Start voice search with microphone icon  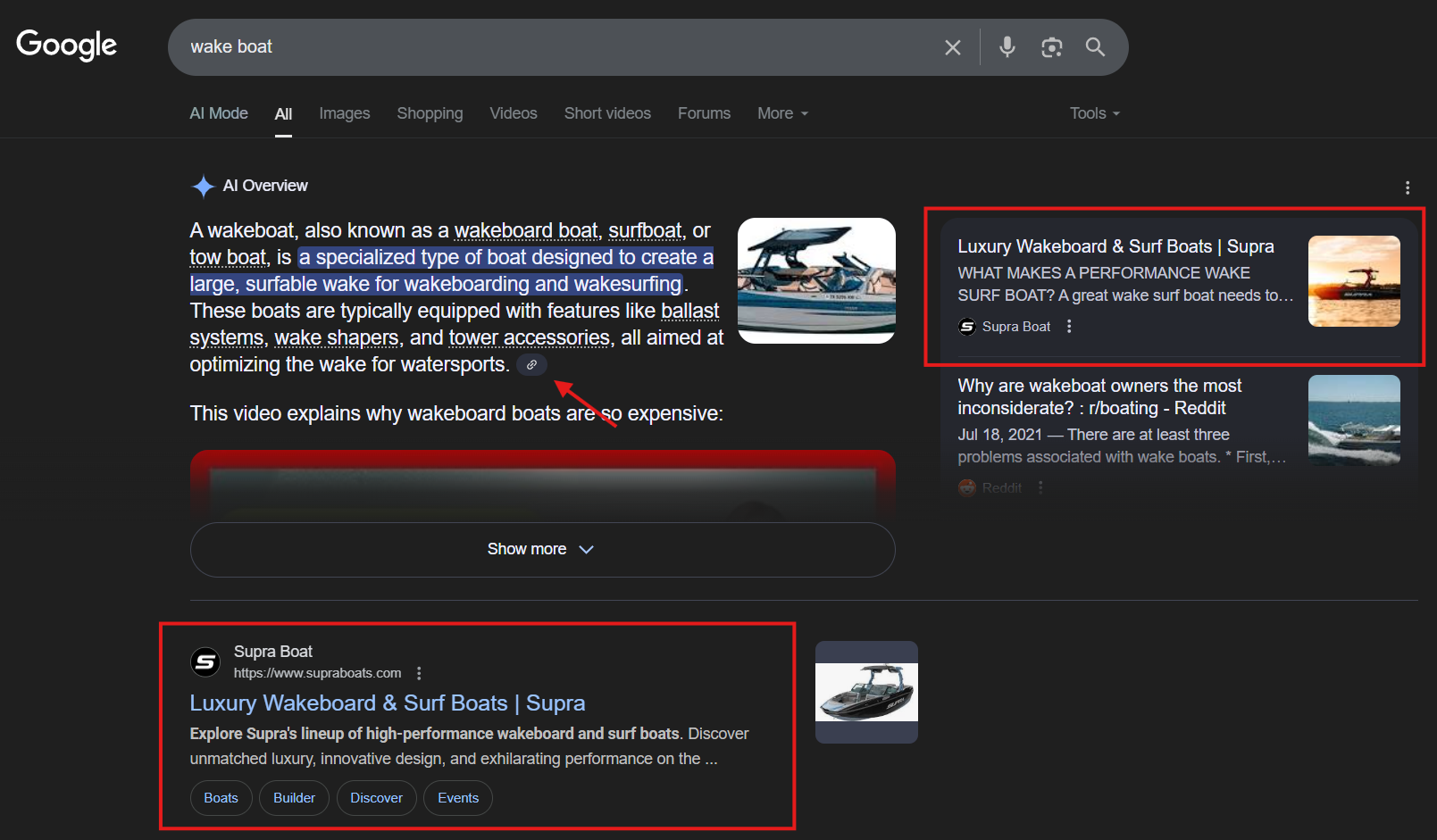[x=1007, y=47]
